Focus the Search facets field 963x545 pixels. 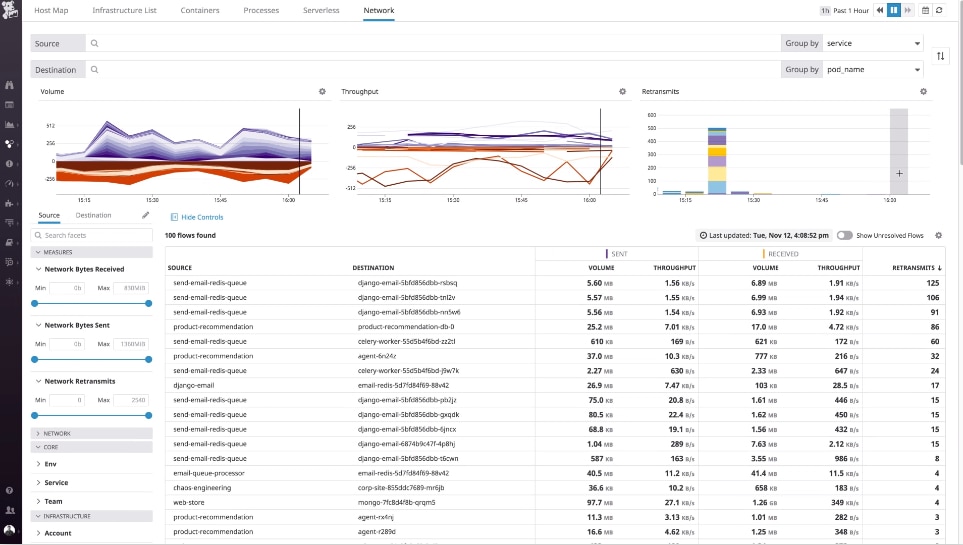[x=92, y=235]
